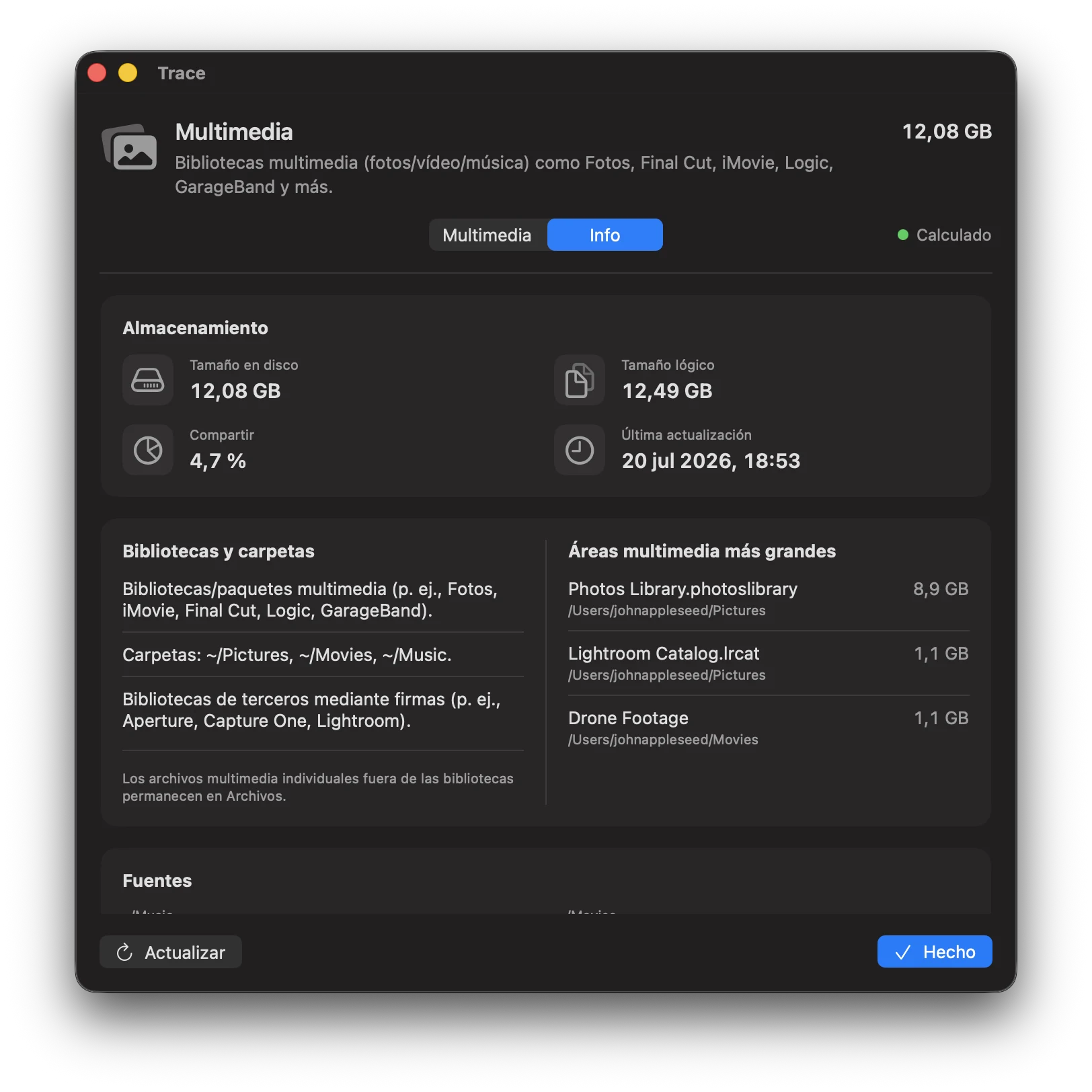
Task: Click the Calculado status label
Action: tap(953, 235)
